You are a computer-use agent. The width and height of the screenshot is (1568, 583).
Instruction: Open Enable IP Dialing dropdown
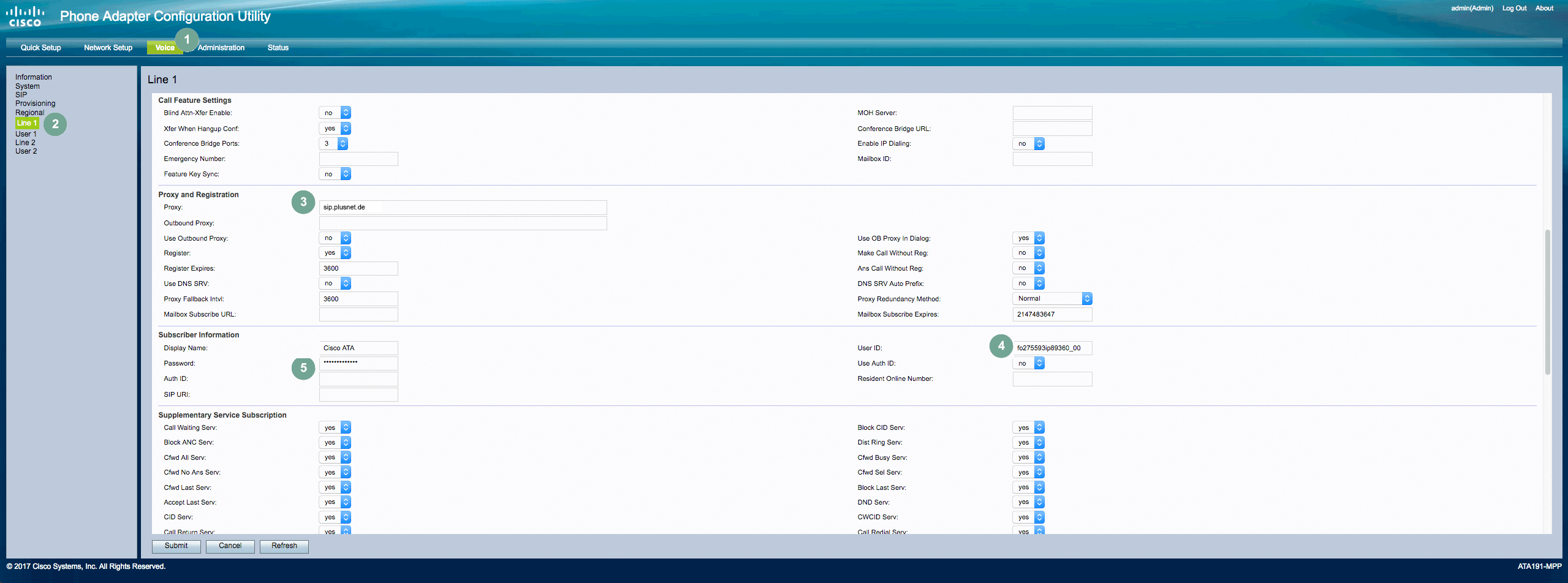[1029, 143]
